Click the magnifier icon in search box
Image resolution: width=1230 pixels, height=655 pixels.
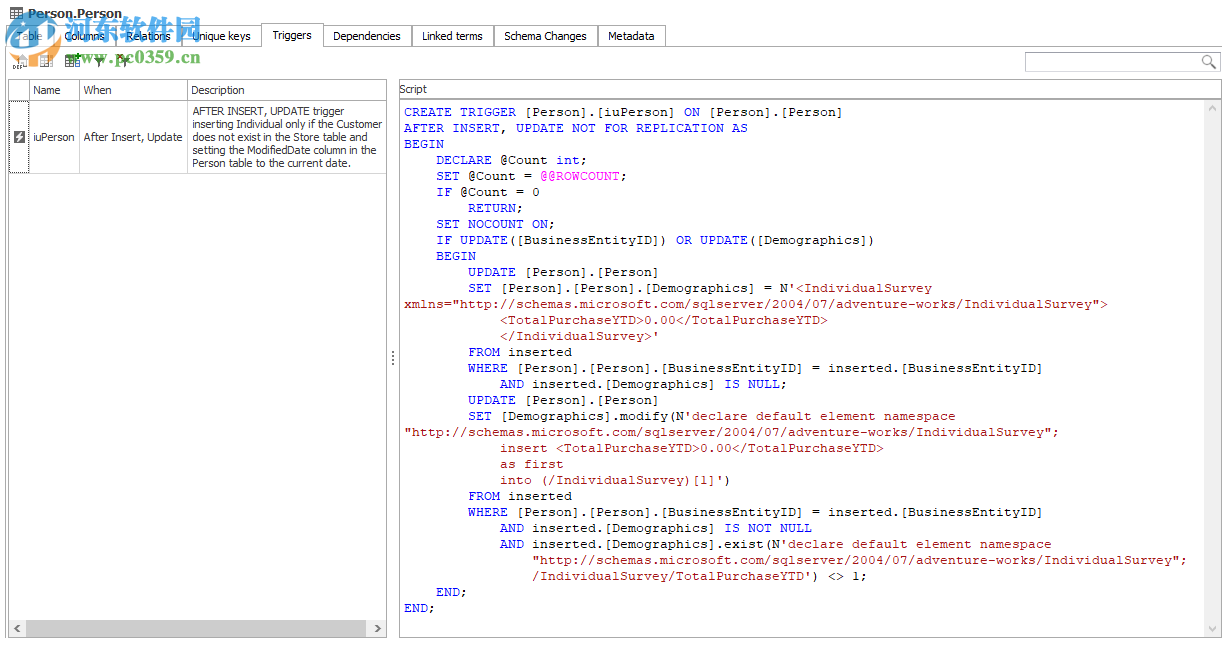[1209, 62]
